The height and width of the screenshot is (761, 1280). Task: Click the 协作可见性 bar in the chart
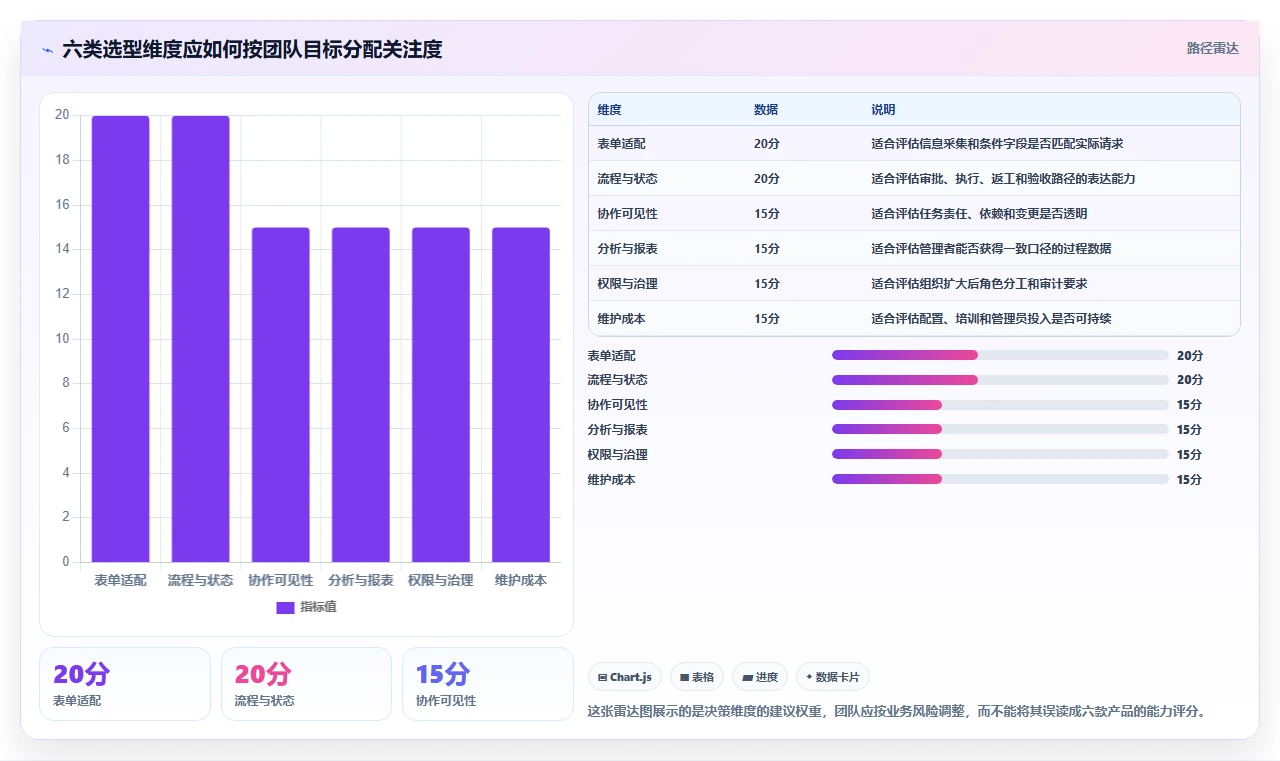point(281,395)
